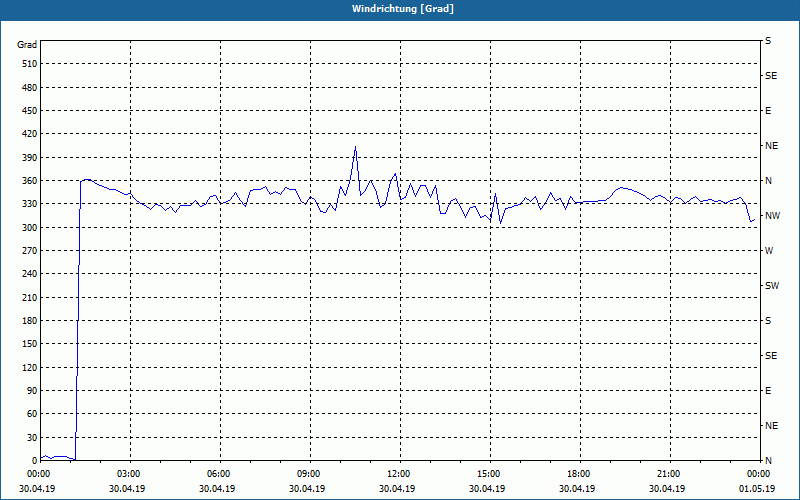Select the 240 value on the degree axis
Screen dimensions: 800x500
click(30, 274)
